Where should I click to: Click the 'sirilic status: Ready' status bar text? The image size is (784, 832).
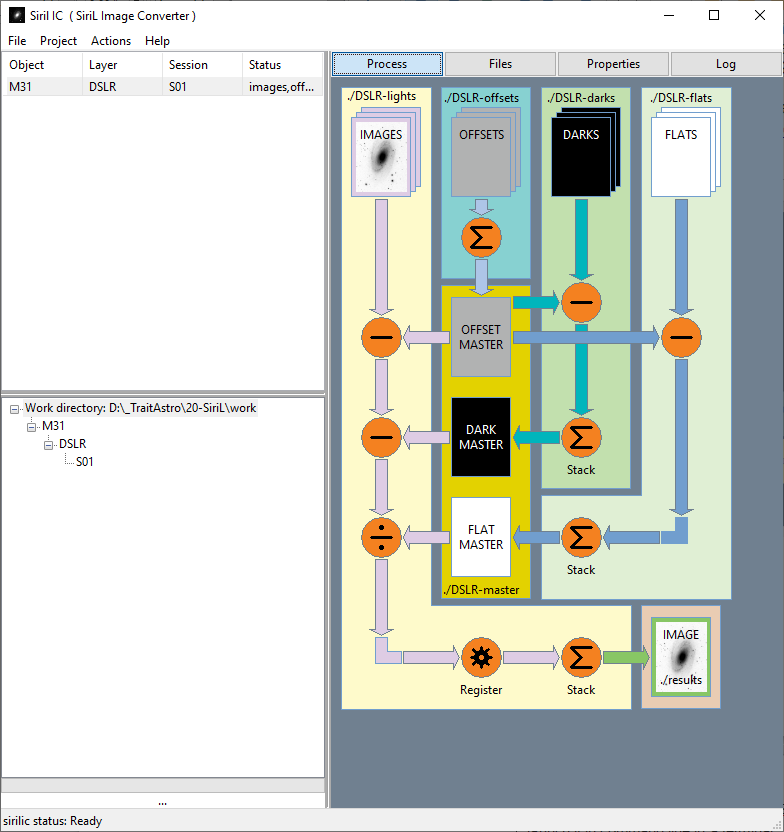point(53,821)
